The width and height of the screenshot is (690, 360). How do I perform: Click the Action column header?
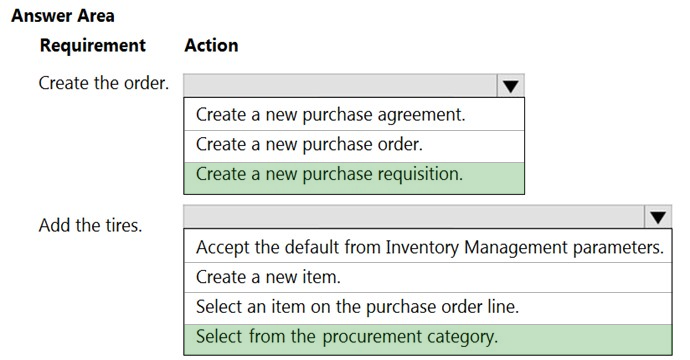pos(211,45)
